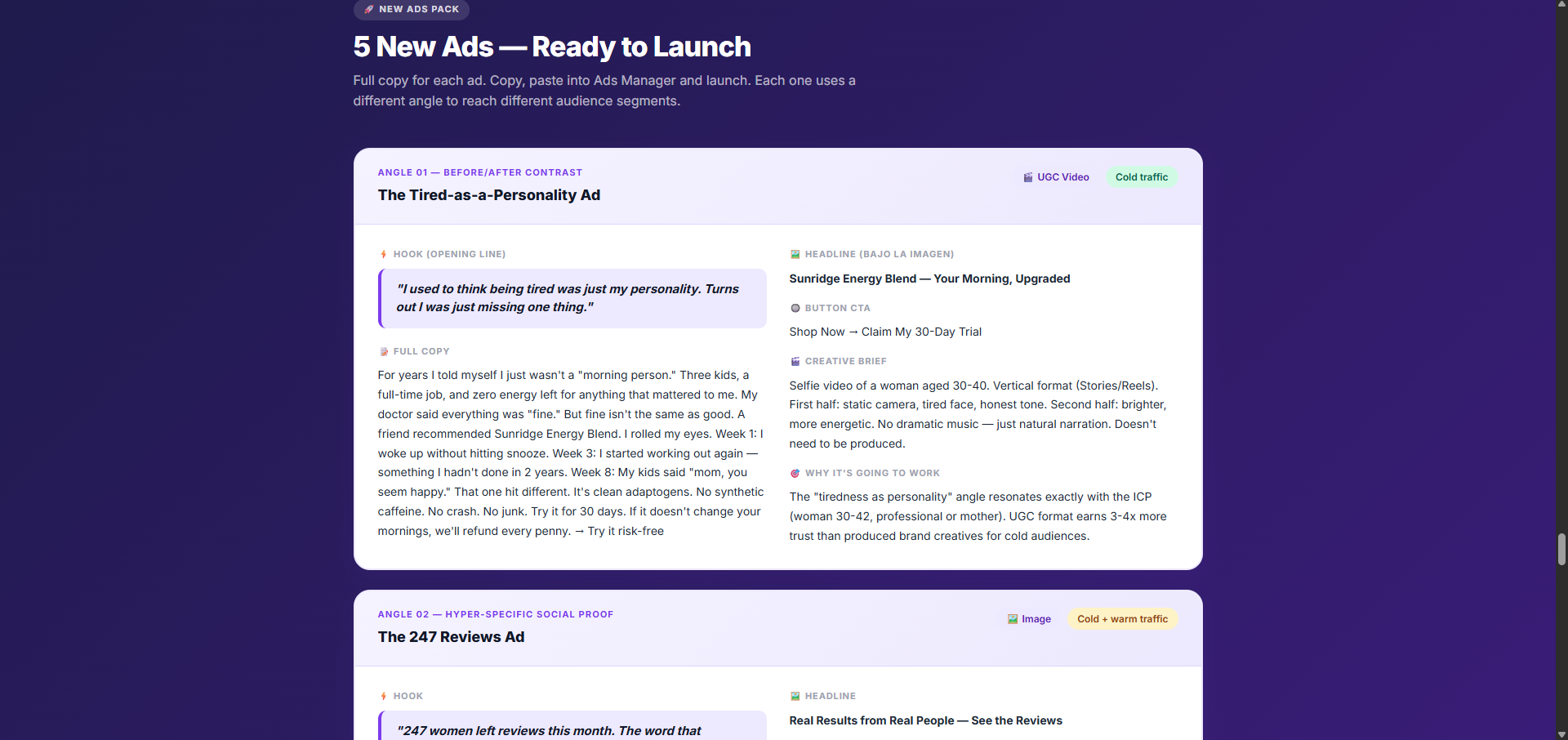Click the picture icon beside the Image label
1568x740 pixels.
[1013, 619]
